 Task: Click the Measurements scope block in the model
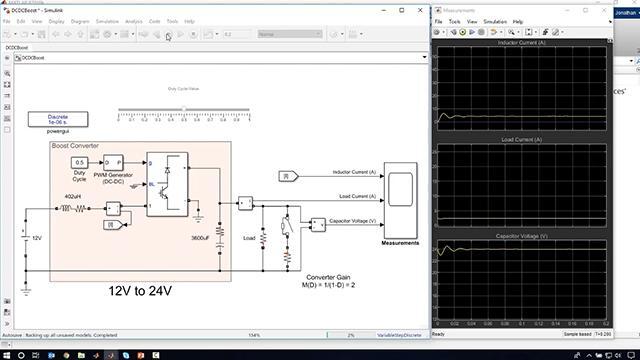click(400, 200)
